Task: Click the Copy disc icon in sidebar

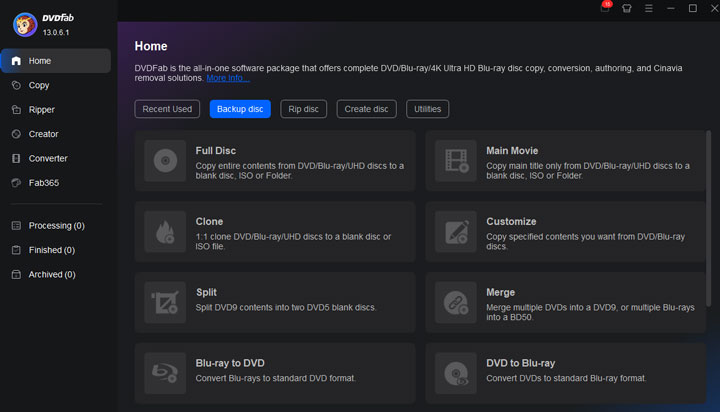Action: [16, 85]
